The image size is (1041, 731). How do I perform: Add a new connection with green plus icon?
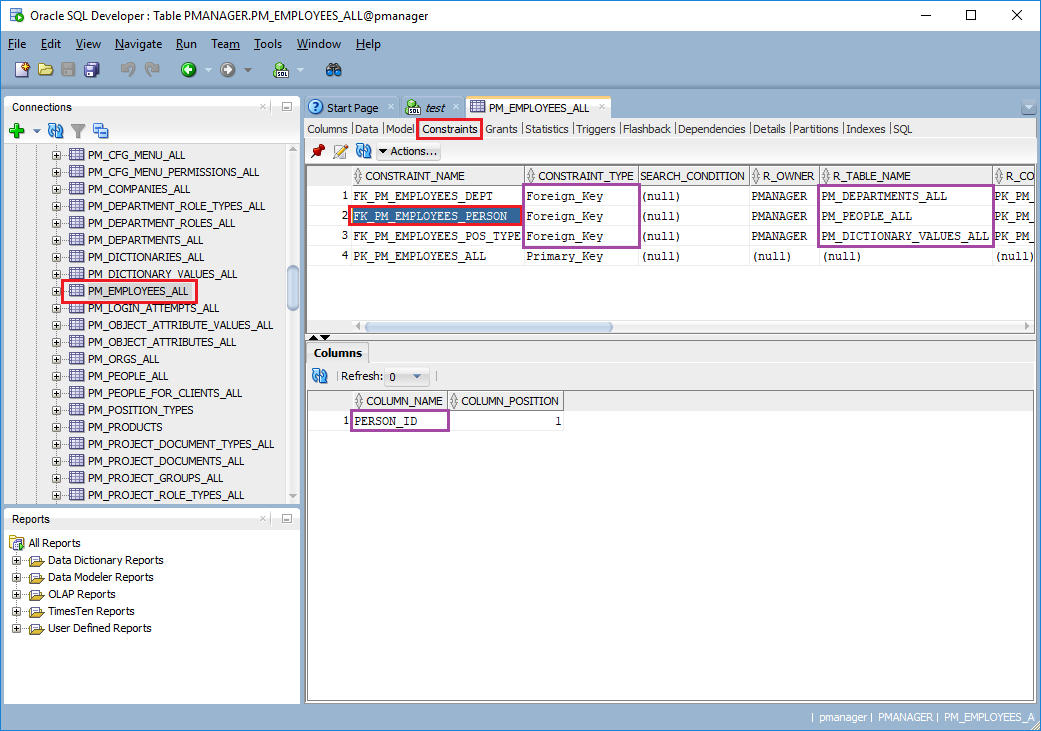(16, 130)
